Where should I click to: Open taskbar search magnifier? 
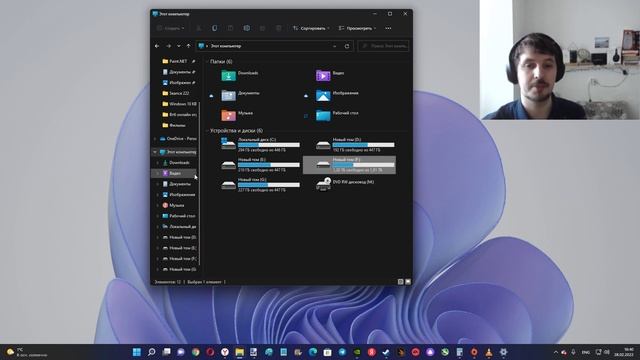pos(151,352)
